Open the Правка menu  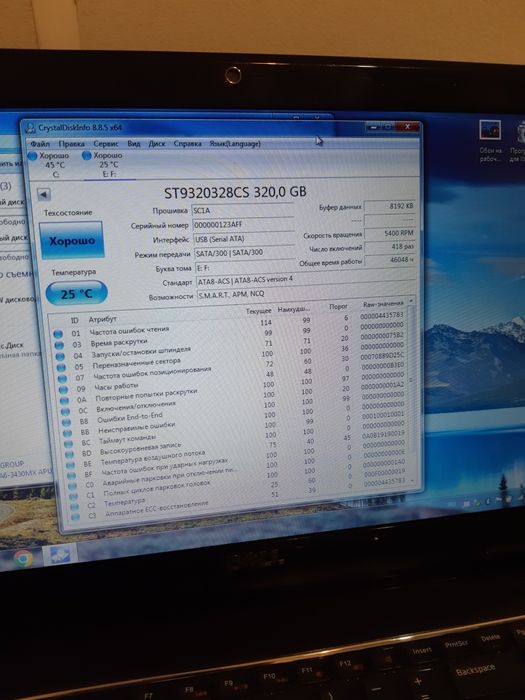[71, 144]
